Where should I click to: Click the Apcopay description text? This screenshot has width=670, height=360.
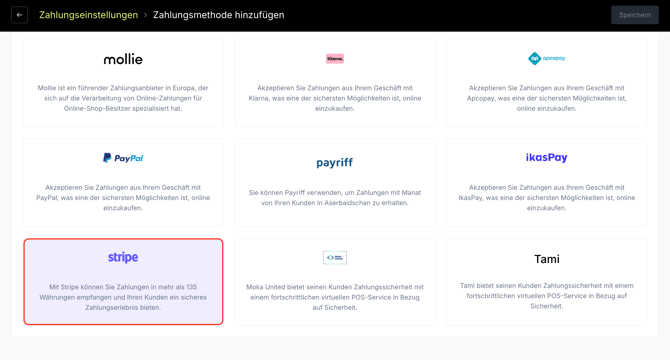coord(547,98)
